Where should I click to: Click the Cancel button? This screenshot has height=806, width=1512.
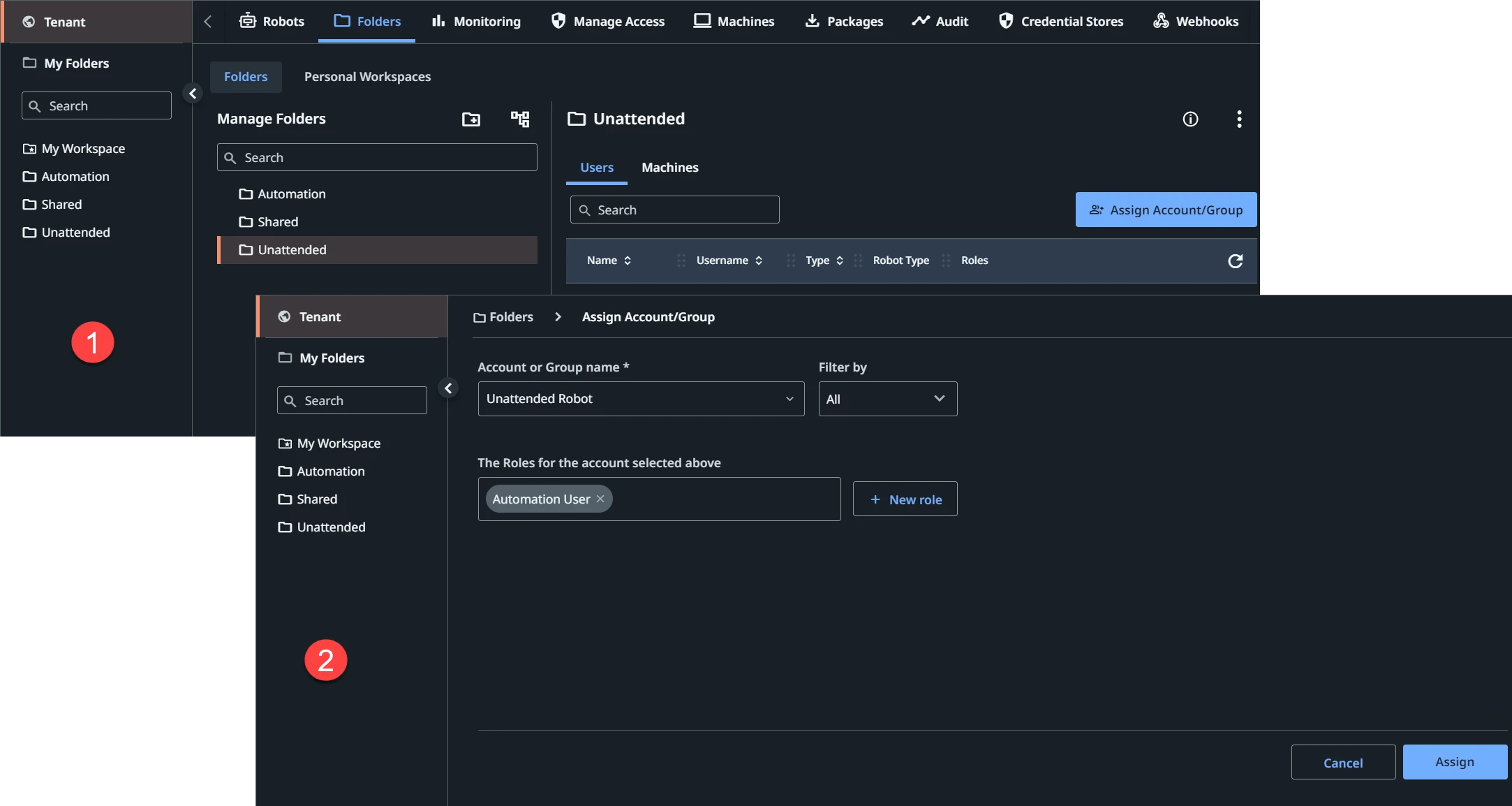1343,763
